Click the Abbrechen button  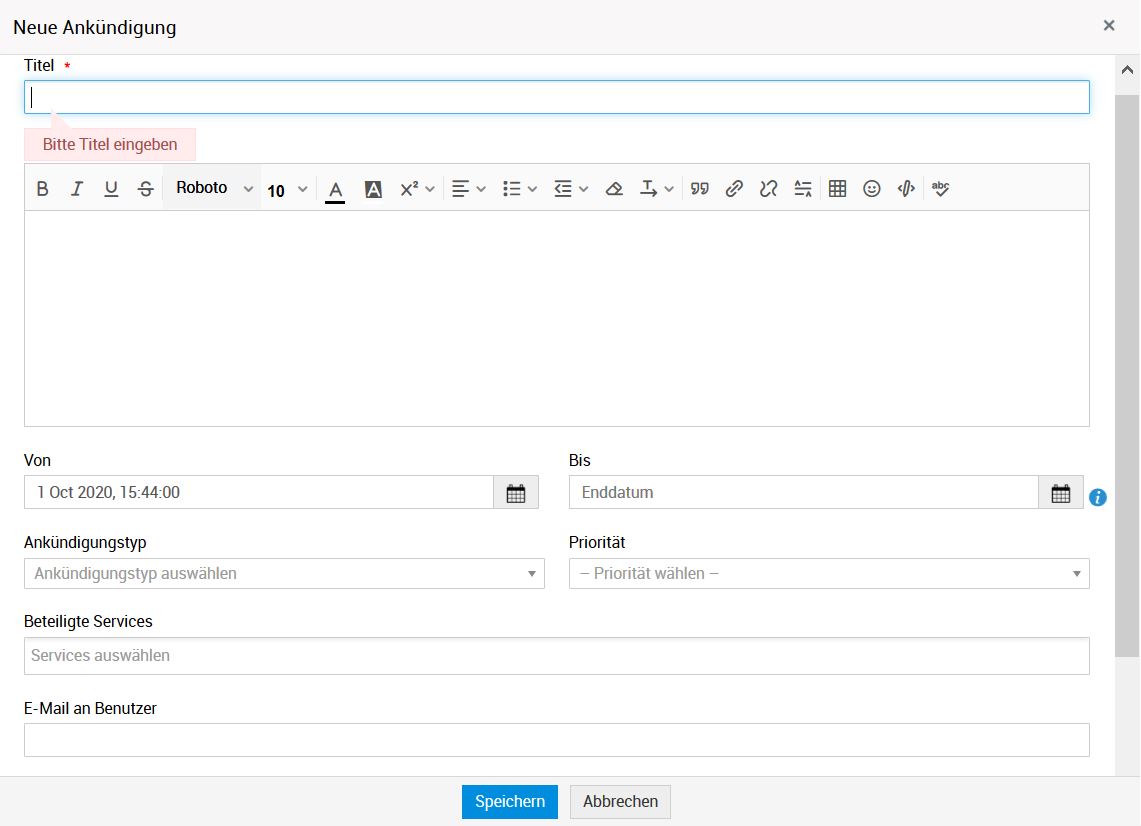tap(621, 801)
